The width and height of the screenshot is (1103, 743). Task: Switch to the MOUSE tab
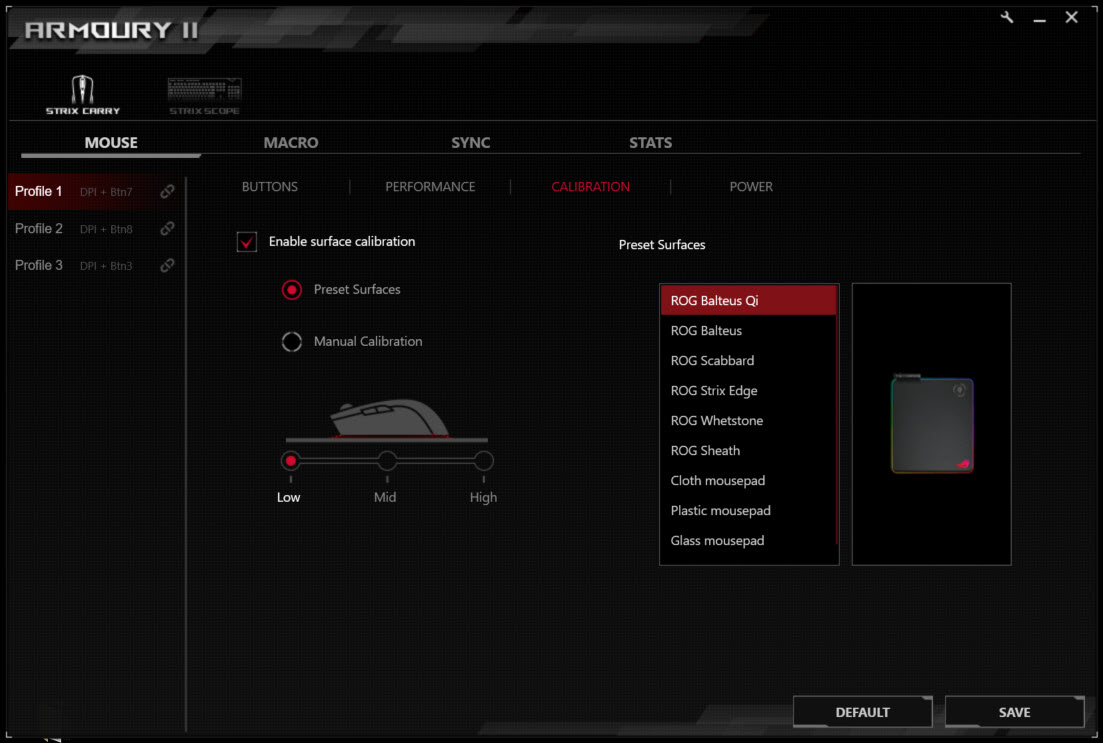click(111, 142)
